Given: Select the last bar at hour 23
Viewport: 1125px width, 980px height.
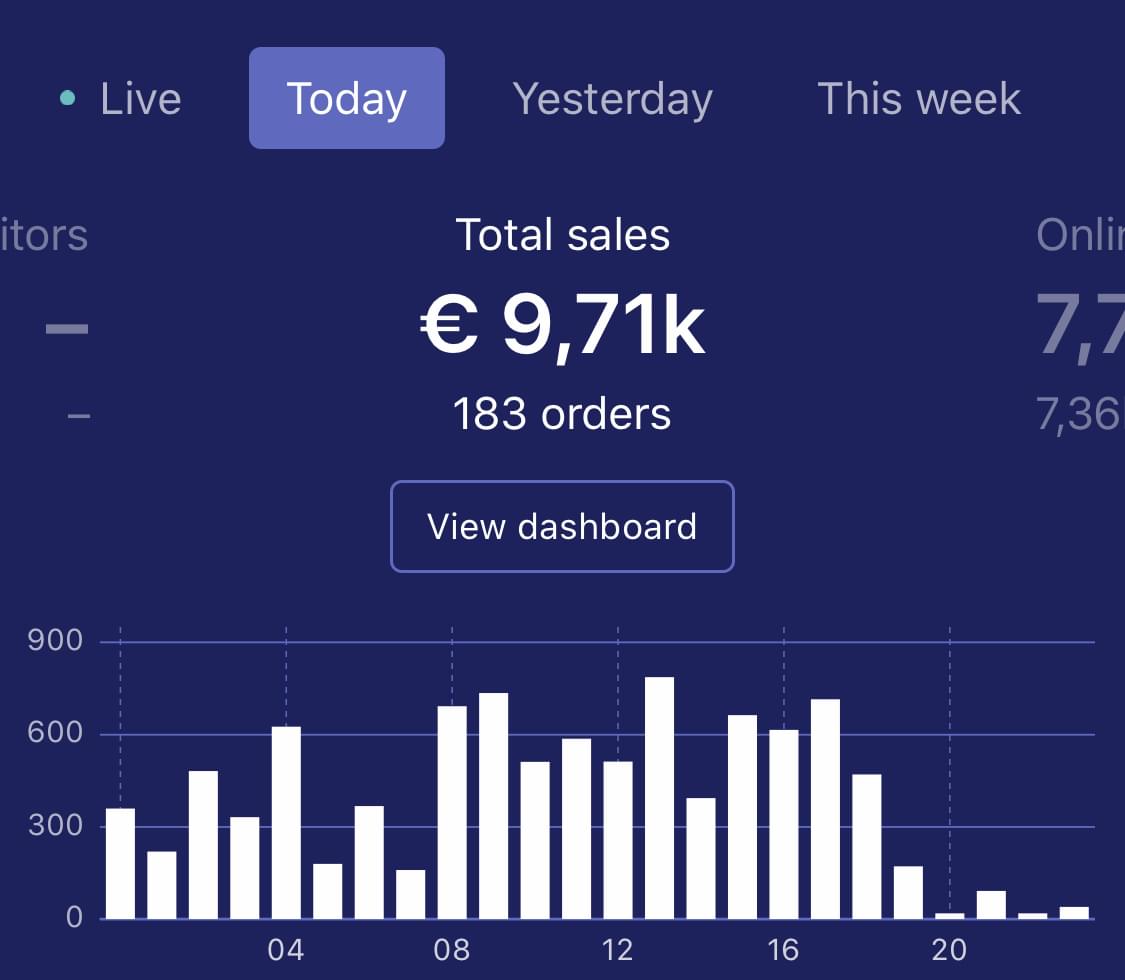Looking at the screenshot, I should (1074, 912).
